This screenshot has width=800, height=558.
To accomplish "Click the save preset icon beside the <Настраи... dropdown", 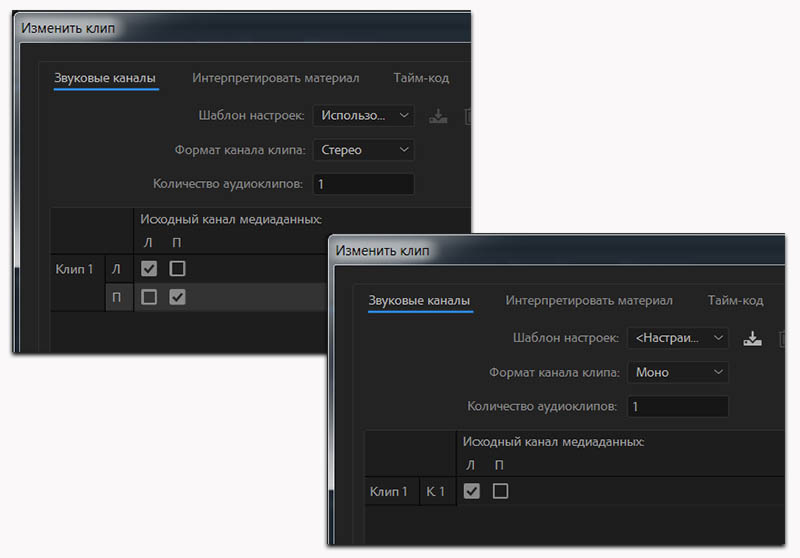I will pyautogui.click(x=752, y=338).
